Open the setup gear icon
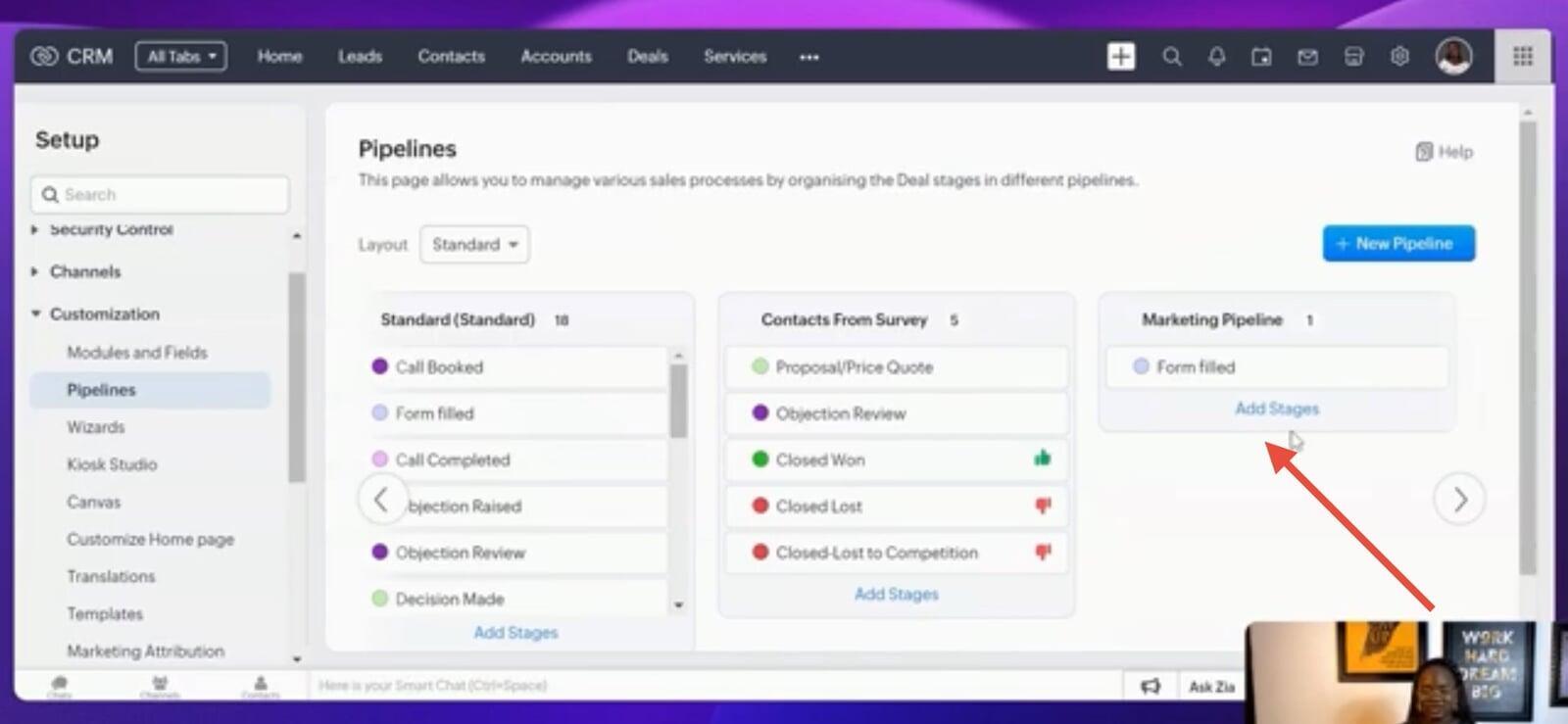The height and width of the screenshot is (724, 1568). coord(1399,57)
